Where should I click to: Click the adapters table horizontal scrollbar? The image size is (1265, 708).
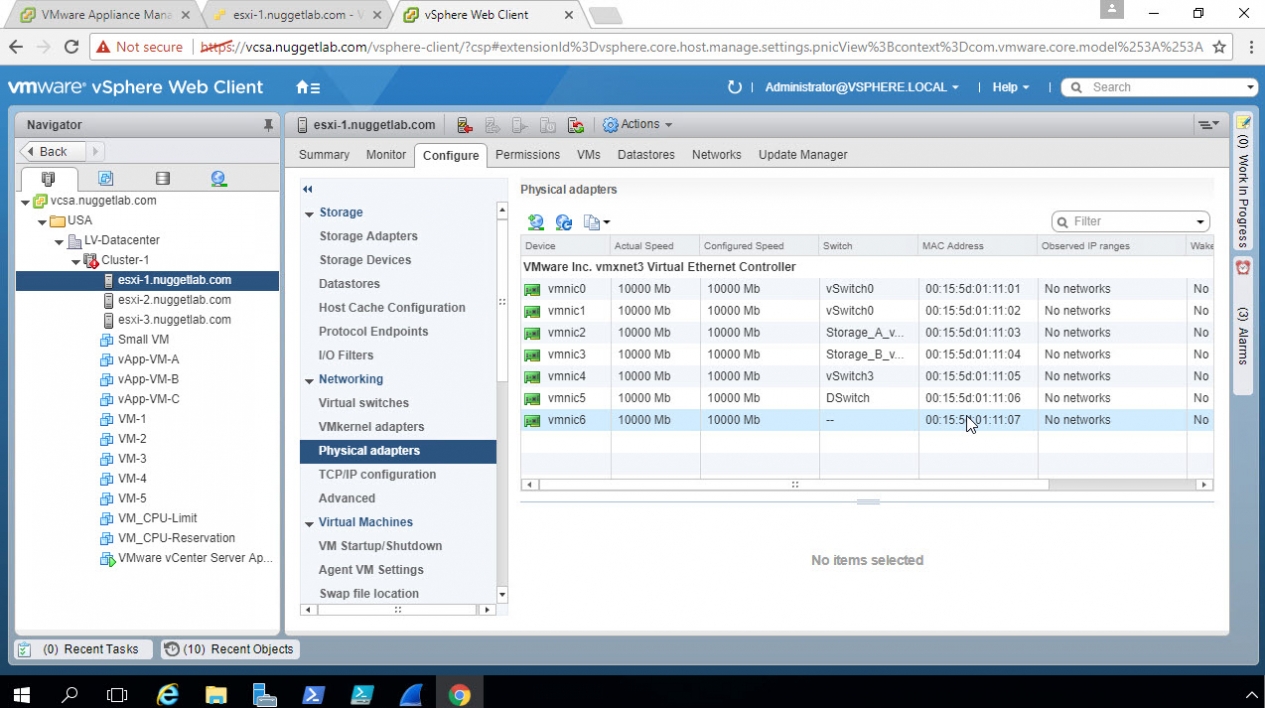pyautogui.click(x=792, y=485)
